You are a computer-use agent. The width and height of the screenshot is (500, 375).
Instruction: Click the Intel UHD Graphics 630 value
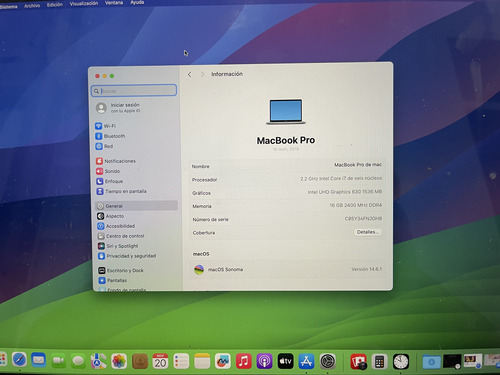click(x=345, y=192)
